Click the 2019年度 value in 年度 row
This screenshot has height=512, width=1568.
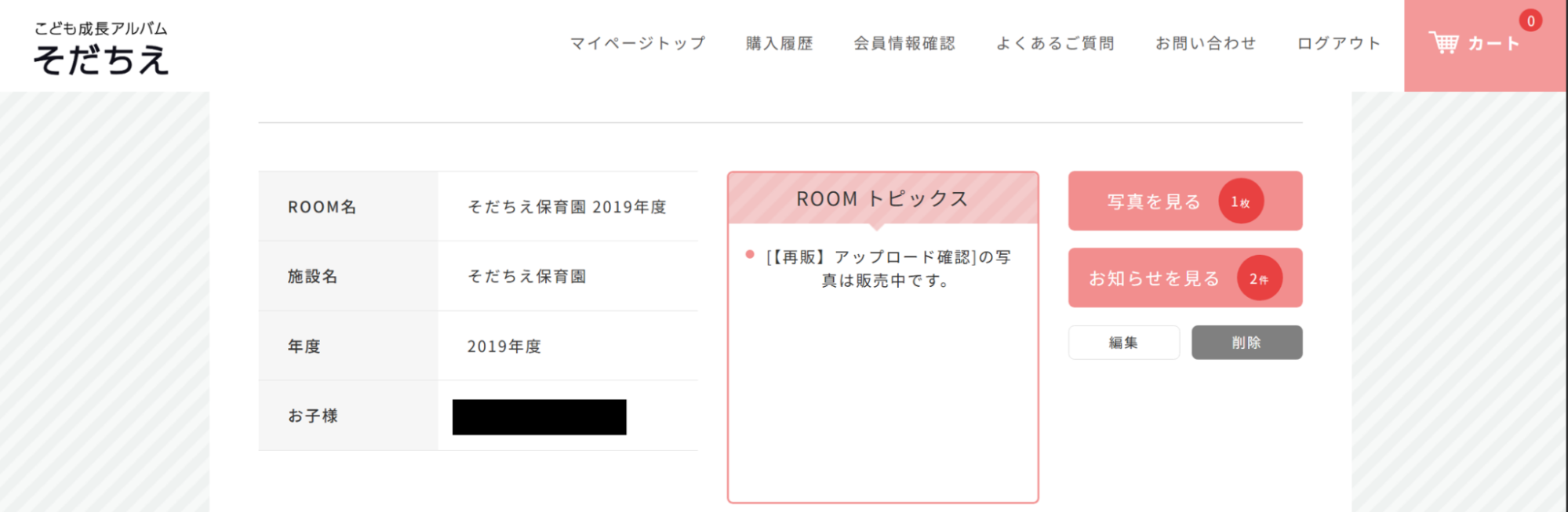(504, 347)
